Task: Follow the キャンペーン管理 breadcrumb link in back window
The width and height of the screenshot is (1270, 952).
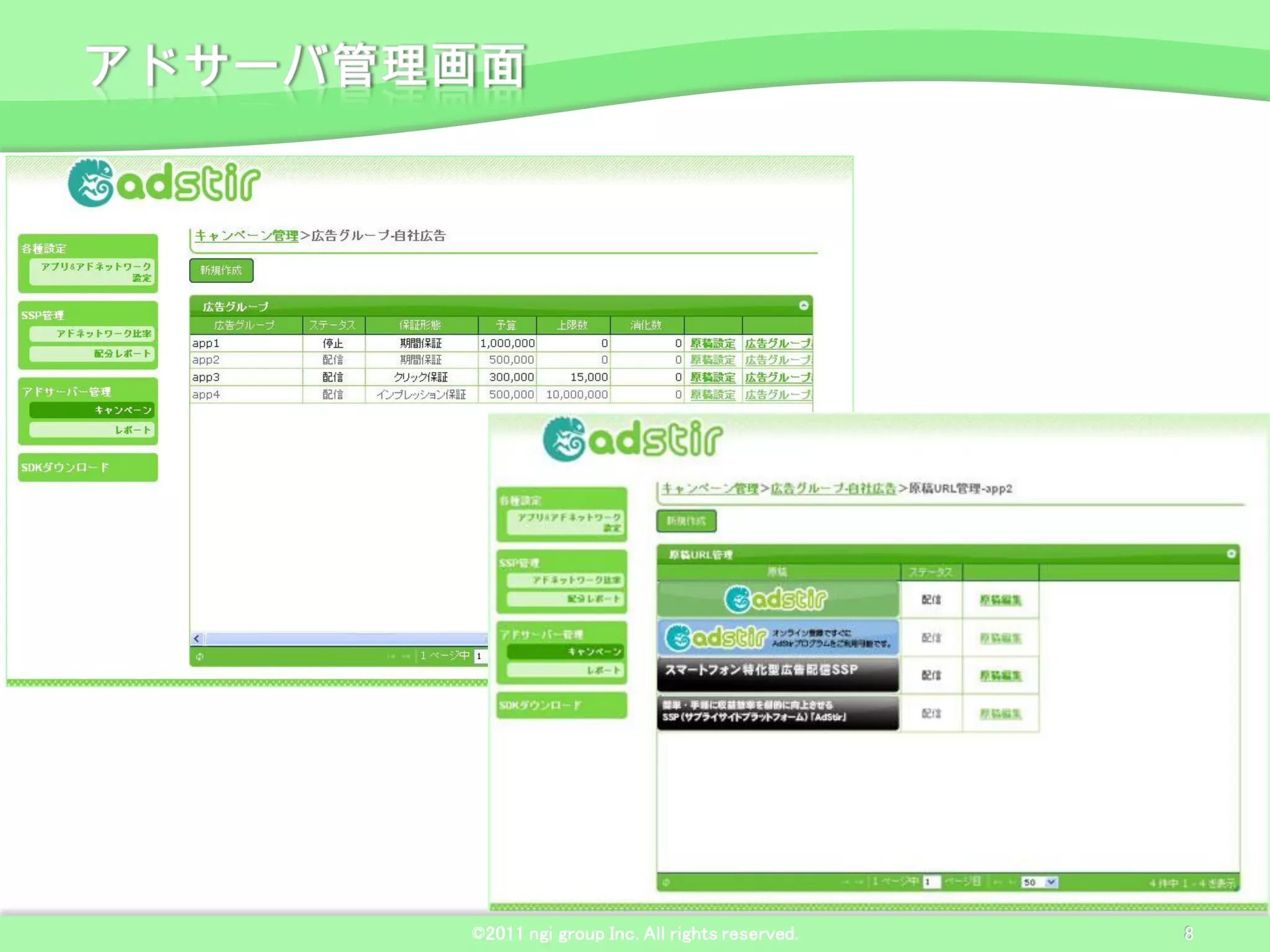Action: coord(246,236)
